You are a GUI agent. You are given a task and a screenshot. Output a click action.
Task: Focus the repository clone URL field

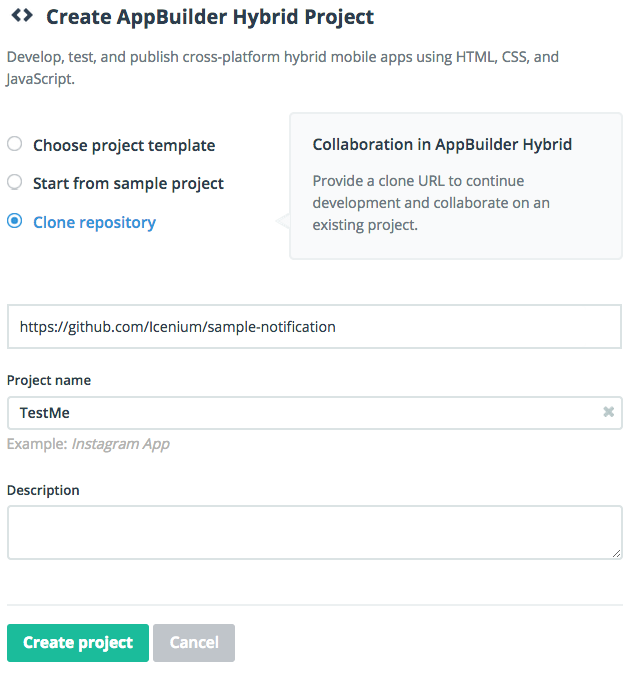pos(314,327)
